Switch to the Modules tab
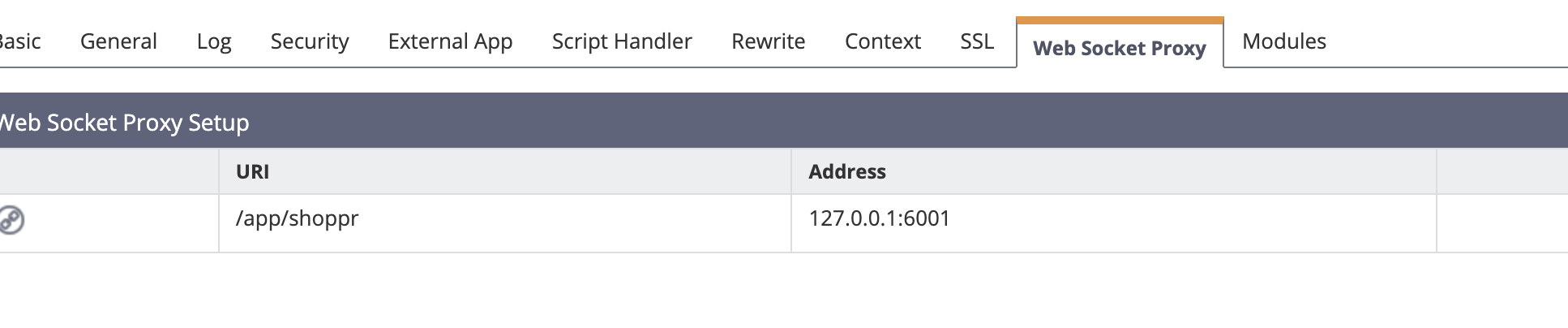Screen dimensions: 1568x328 coord(1283,41)
